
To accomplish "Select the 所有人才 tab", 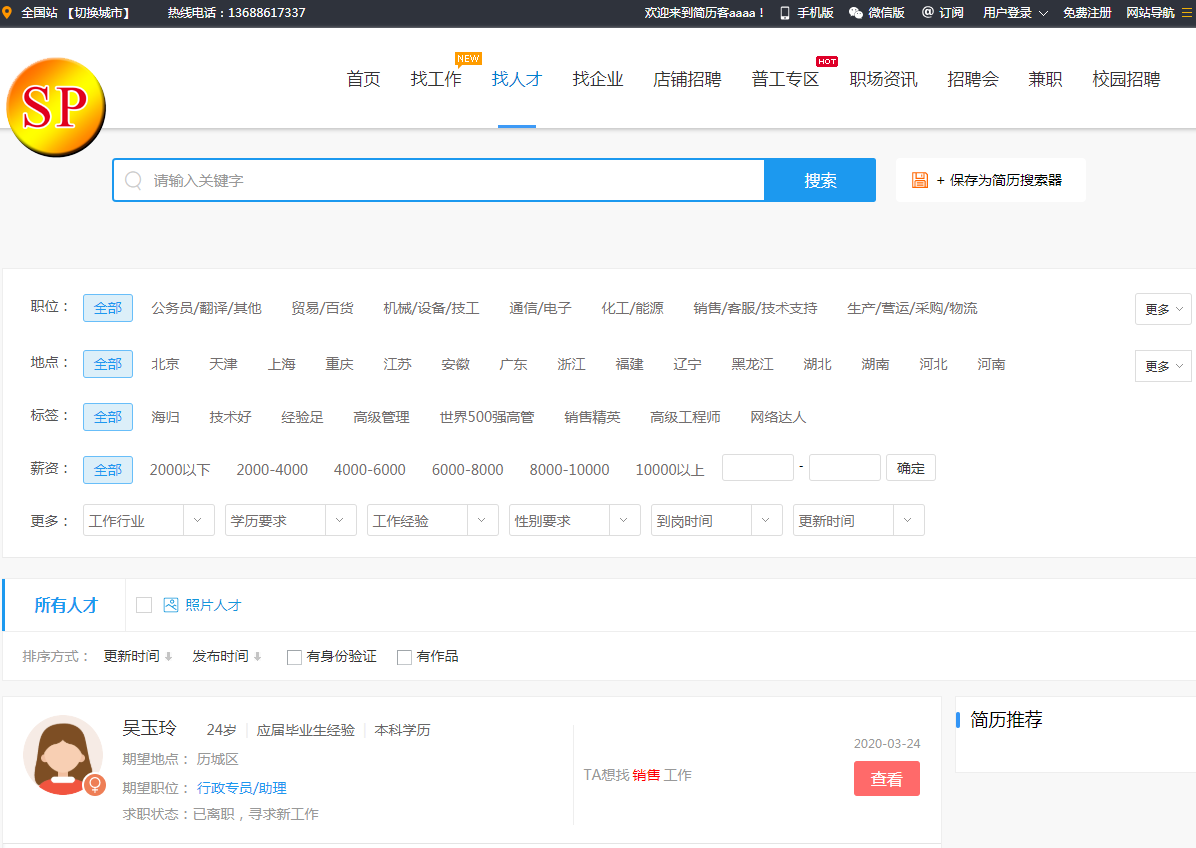I will point(66,605).
